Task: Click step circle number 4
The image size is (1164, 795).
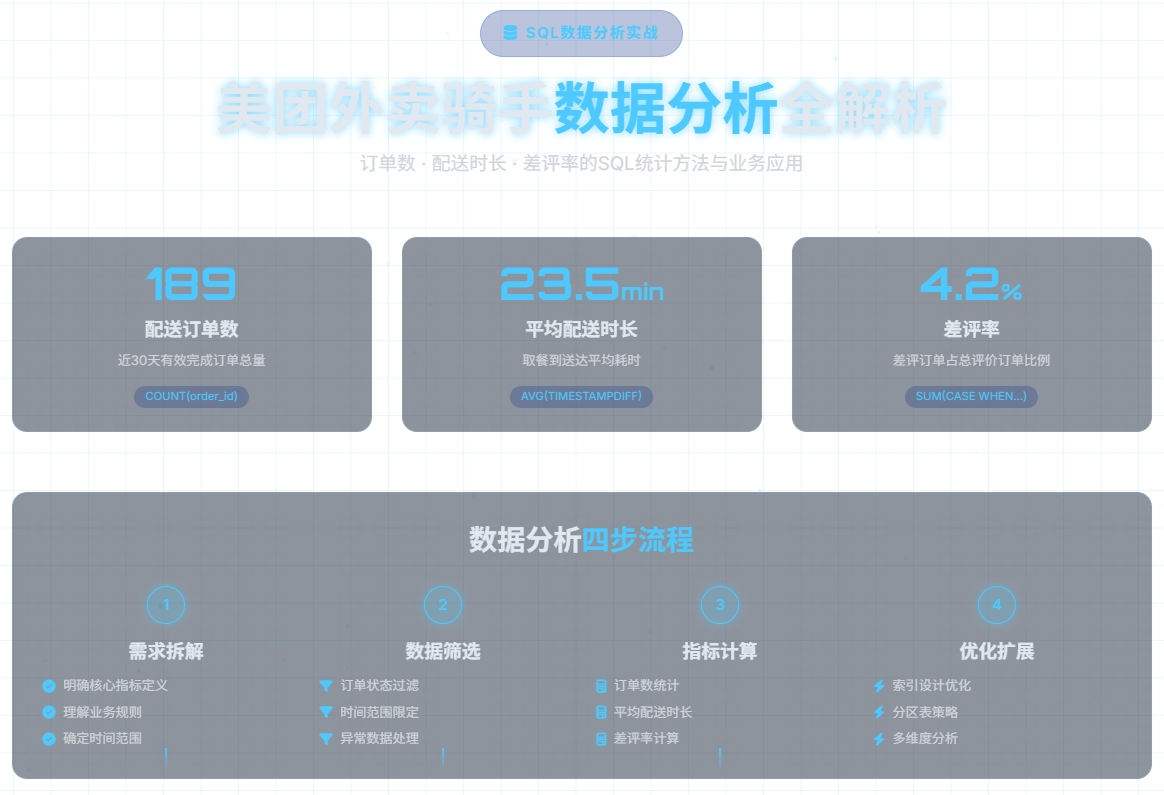Action: (997, 605)
